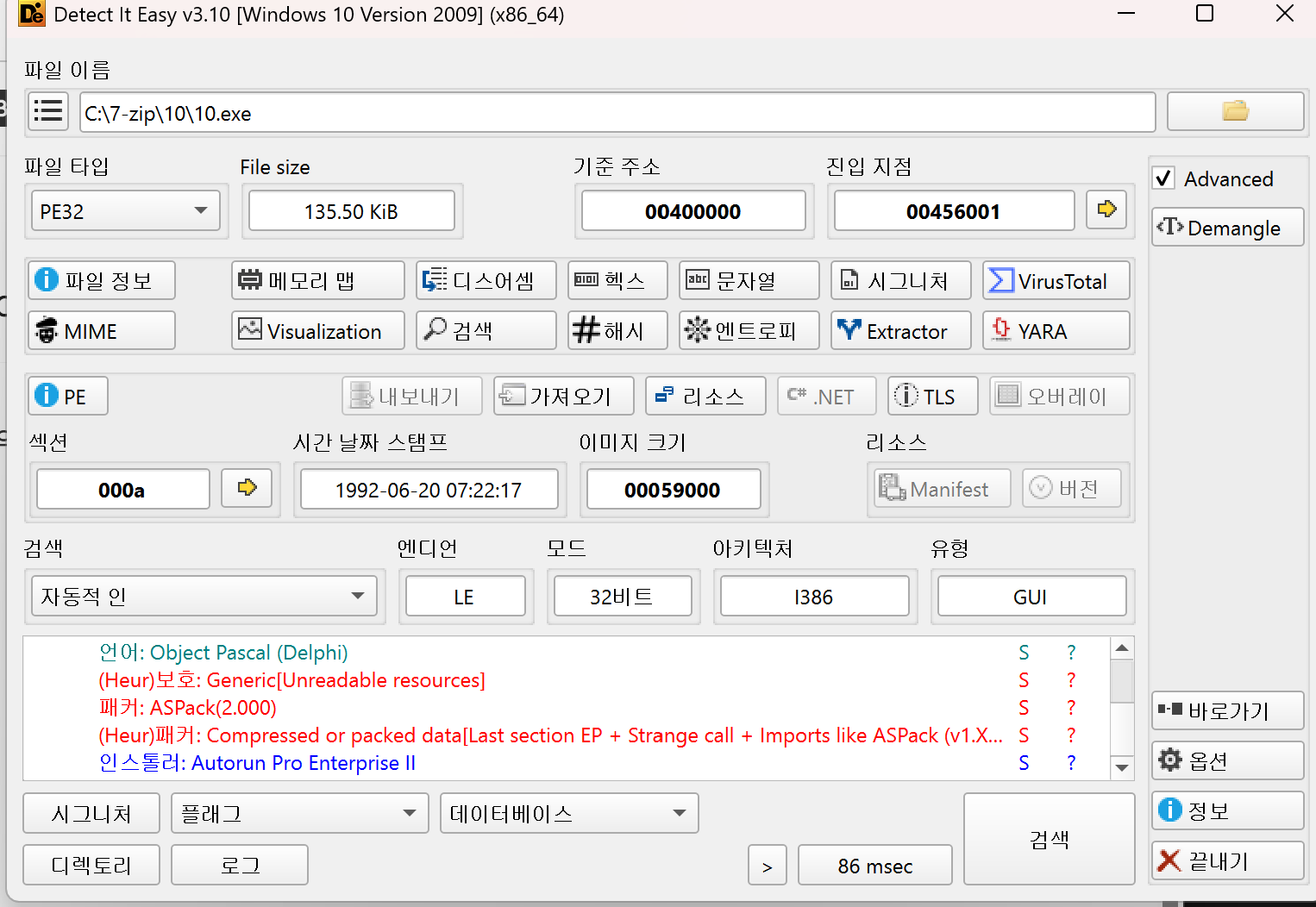The image size is (1316, 907).
Task: Click the entry point 00456001 field
Action: [954, 211]
